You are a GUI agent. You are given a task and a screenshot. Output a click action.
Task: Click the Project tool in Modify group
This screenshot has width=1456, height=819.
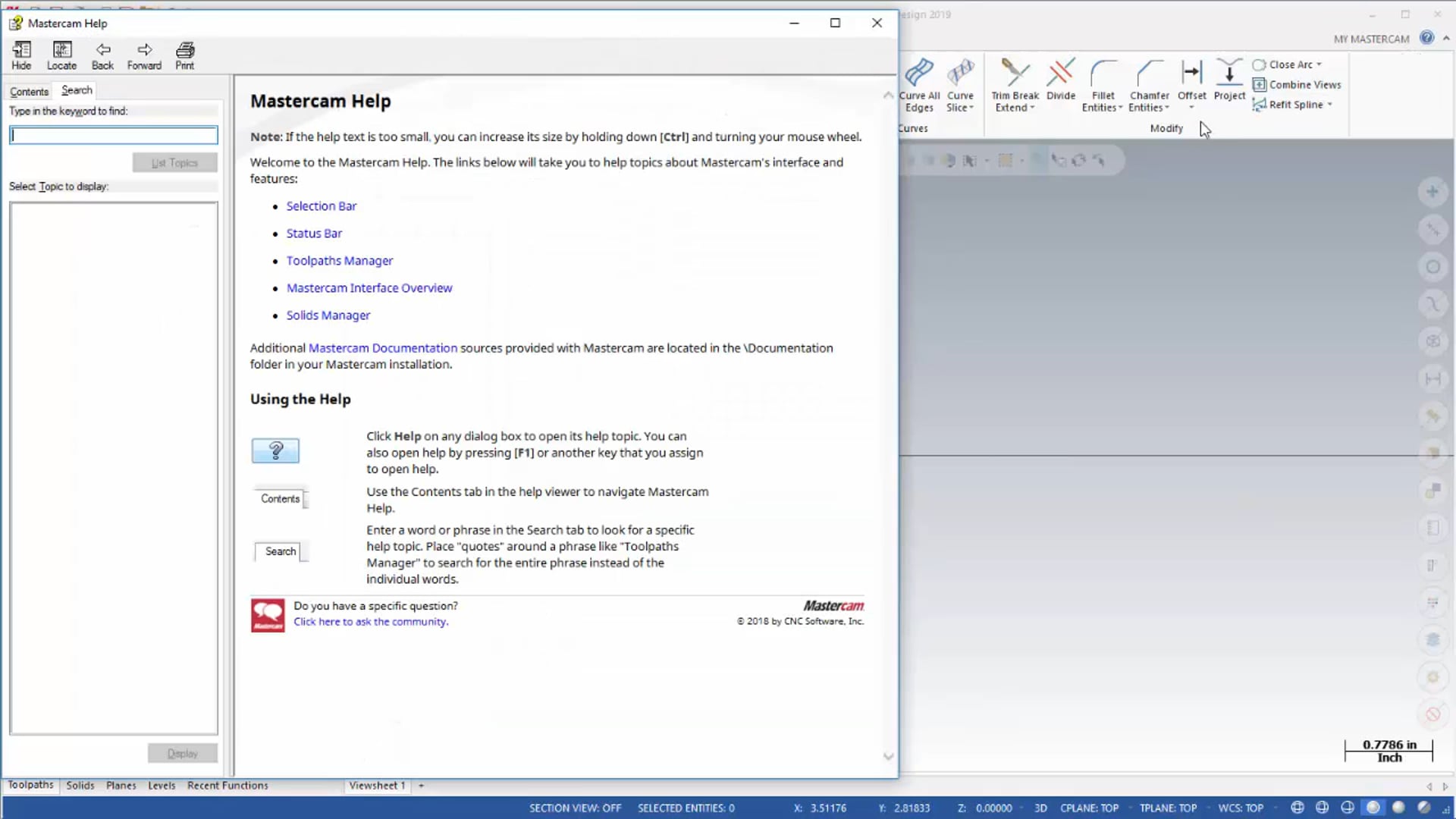(1229, 79)
